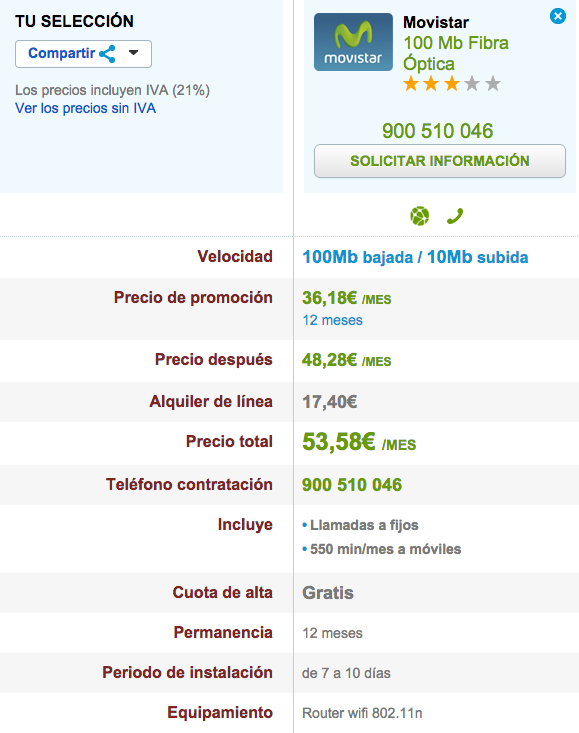Click 'de 7 a 10 días' installation period
The height and width of the screenshot is (733, 579).
[x=346, y=673]
